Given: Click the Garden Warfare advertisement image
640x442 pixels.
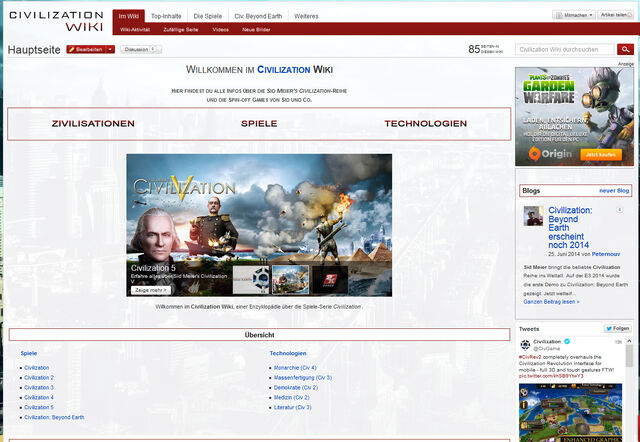Looking at the screenshot, I should [574, 116].
